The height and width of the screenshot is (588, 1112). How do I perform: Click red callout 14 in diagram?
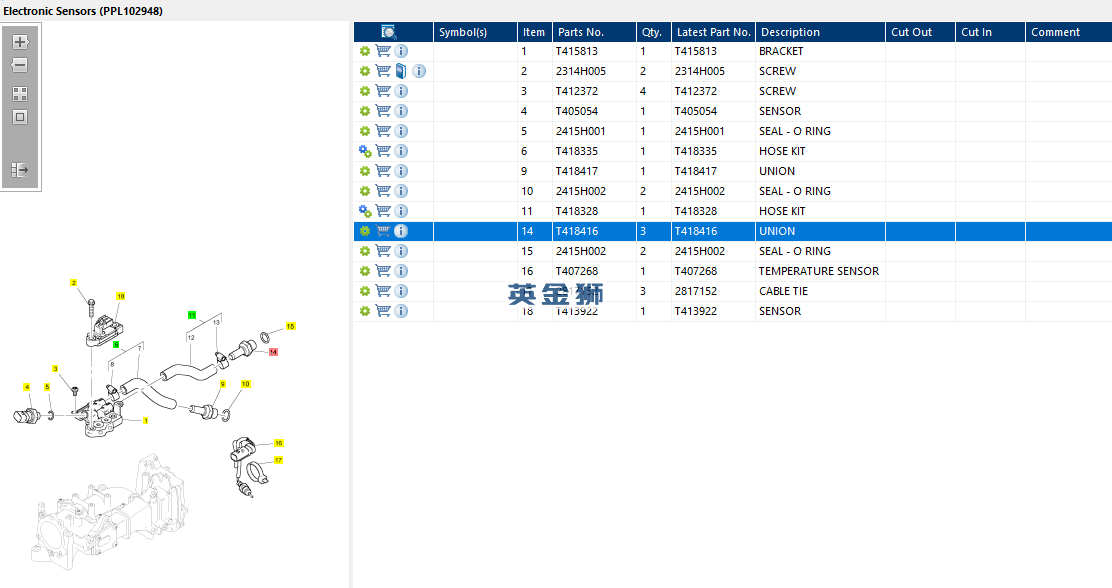[274, 352]
